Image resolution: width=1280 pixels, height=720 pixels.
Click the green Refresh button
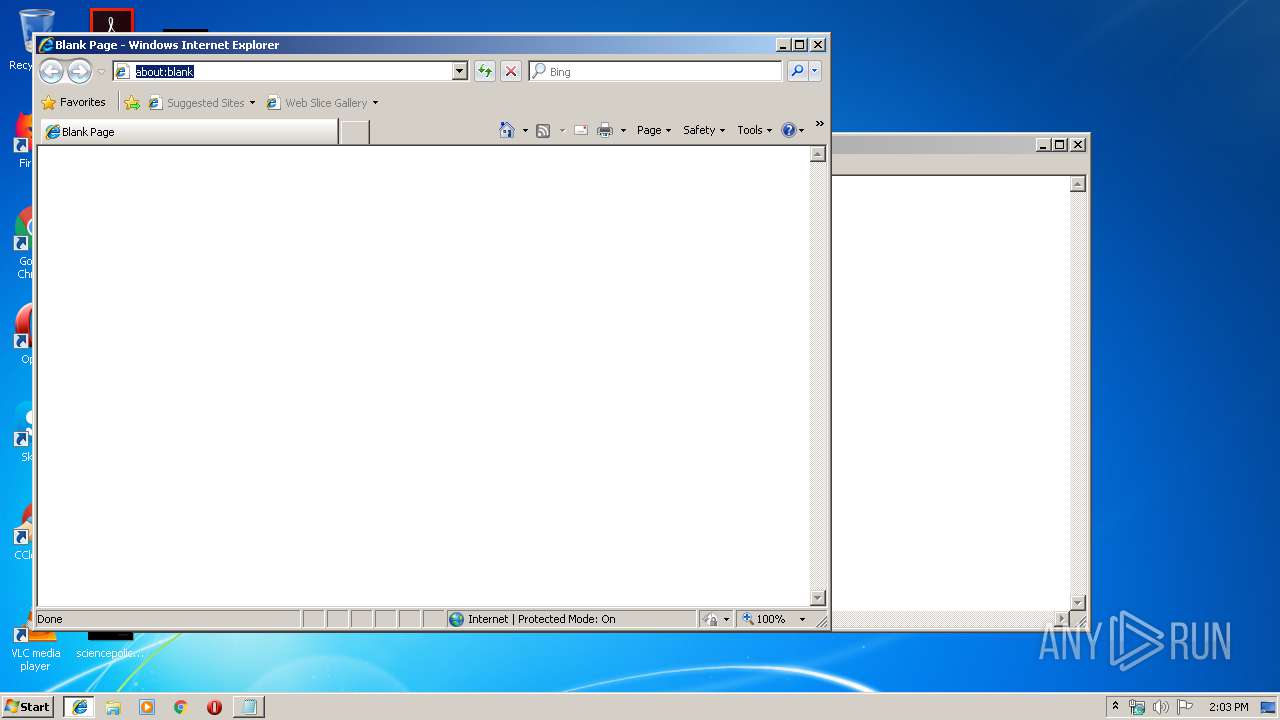point(485,71)
